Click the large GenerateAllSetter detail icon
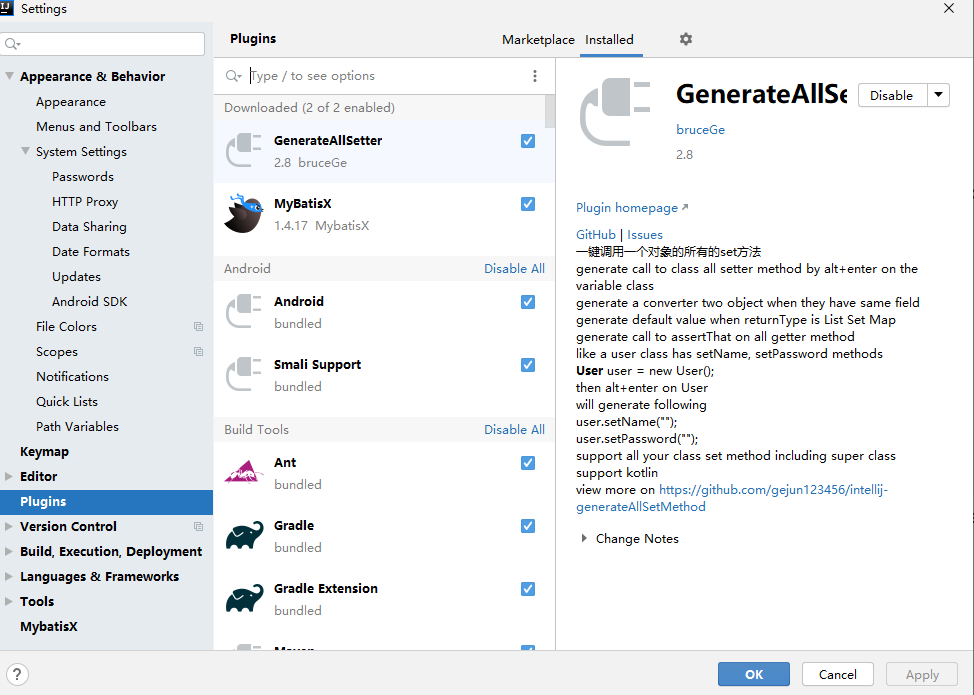The height and width of the screenshot is (695, 974). [x=615, y=112]
